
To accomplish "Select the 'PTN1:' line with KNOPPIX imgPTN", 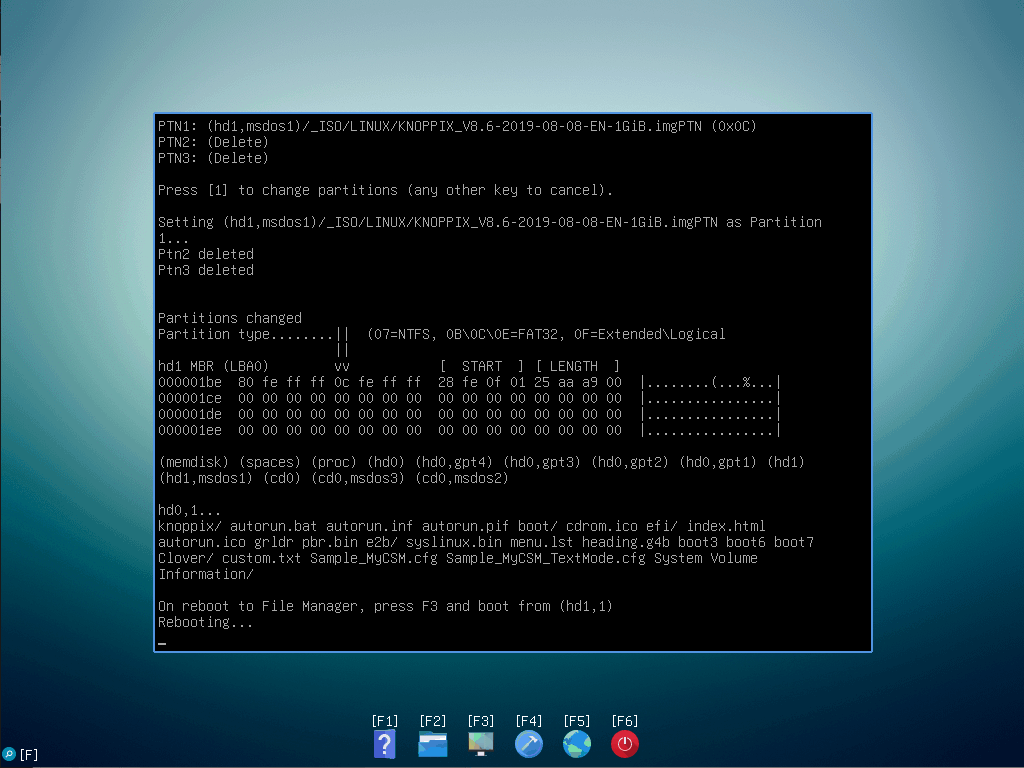I will point(457,126).
